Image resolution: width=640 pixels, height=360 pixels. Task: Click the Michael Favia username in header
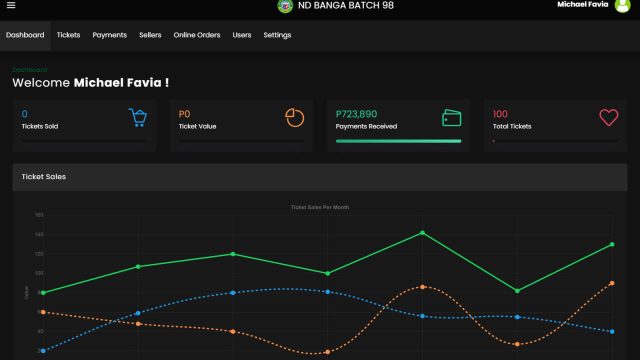coord(582,4)
